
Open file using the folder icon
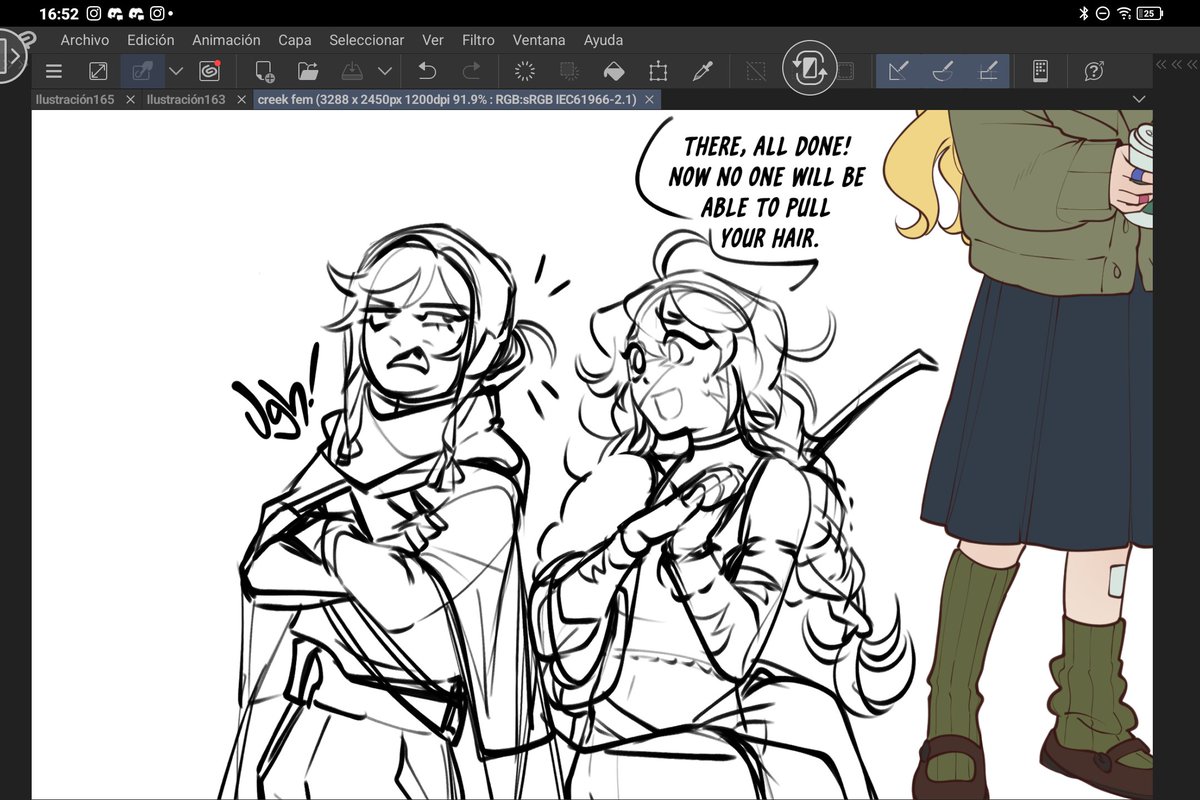[x=308, y=71]
